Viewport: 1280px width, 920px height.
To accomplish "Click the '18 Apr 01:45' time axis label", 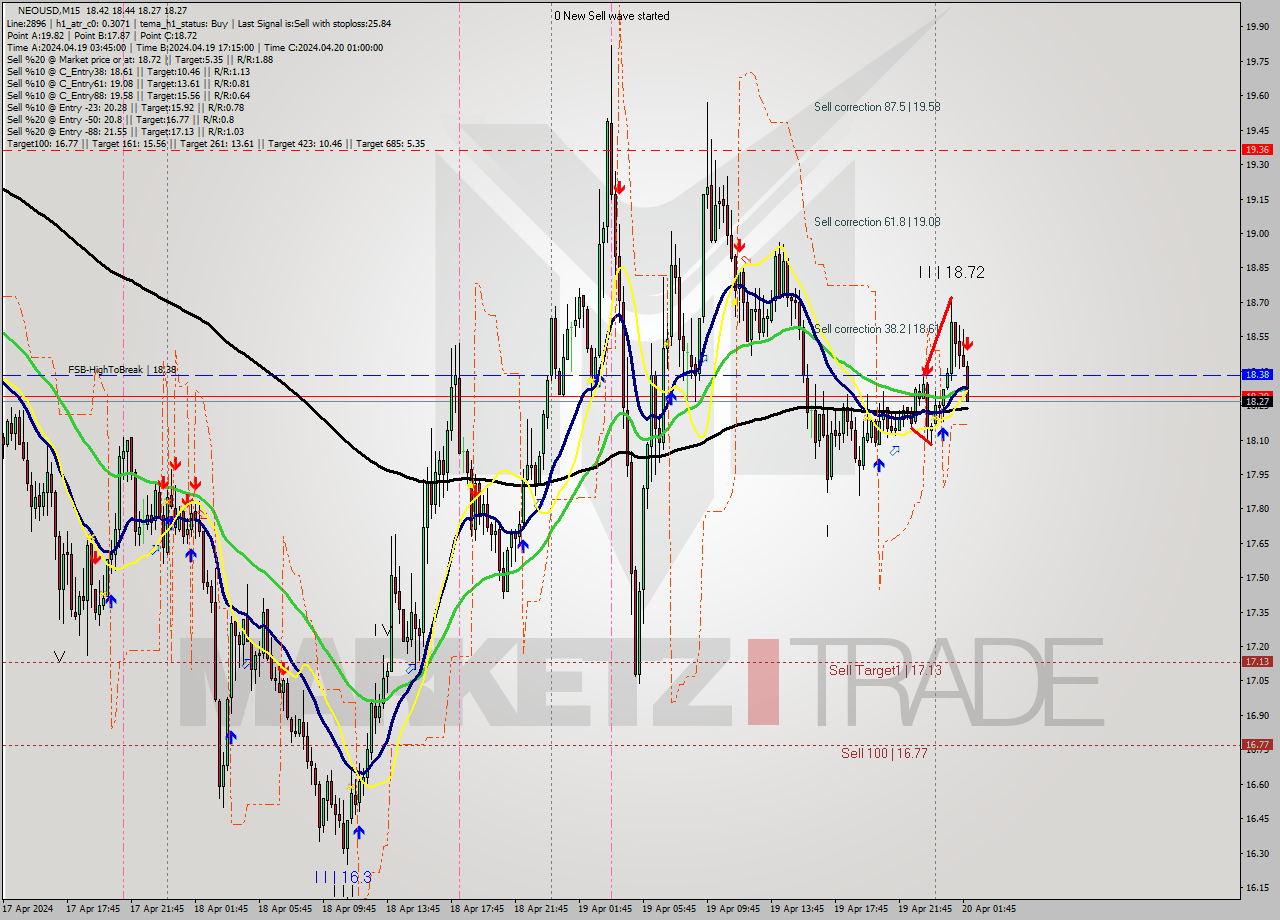I will tap(221, 910).
